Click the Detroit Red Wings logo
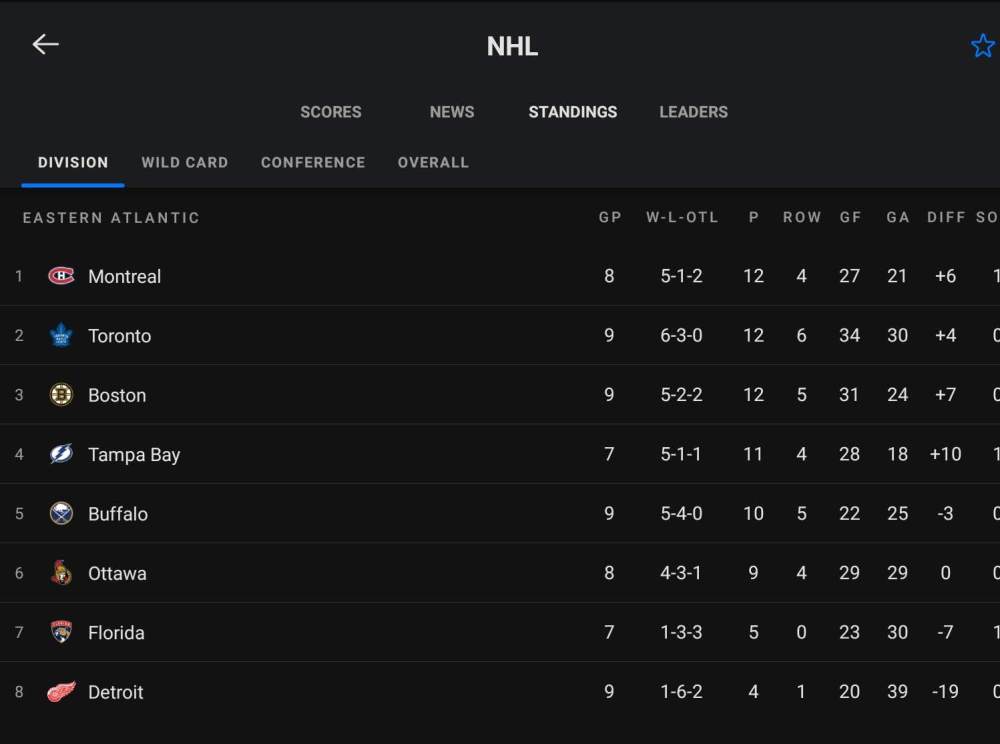This screenshot has height=744, width=1000. click(61, 692)
